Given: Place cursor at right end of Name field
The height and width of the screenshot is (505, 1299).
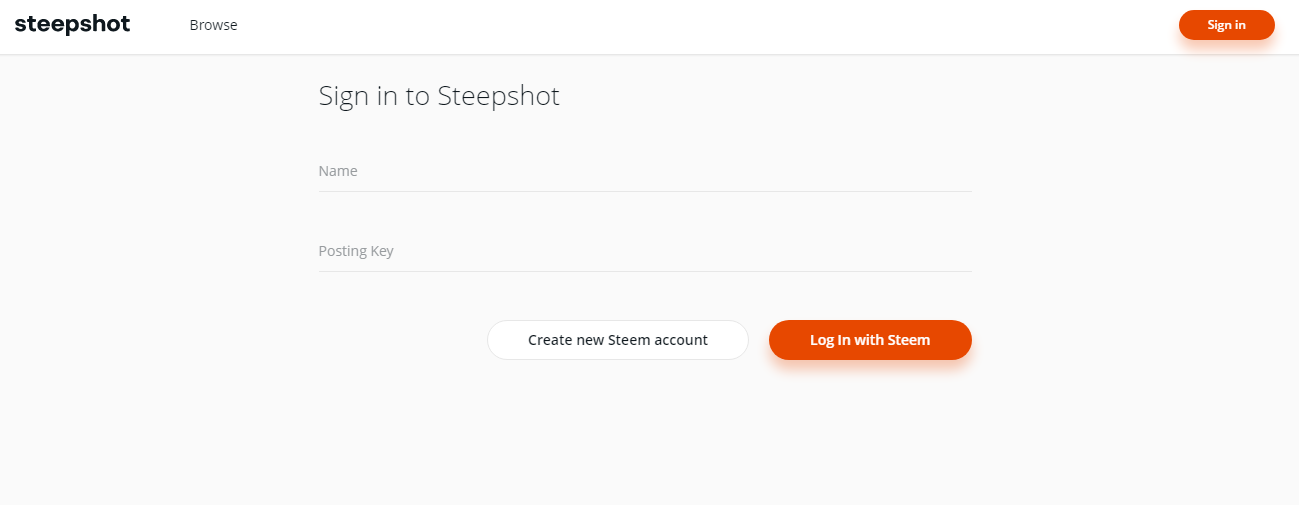Looking at the screenshot, I should click(x=960, y=171).
